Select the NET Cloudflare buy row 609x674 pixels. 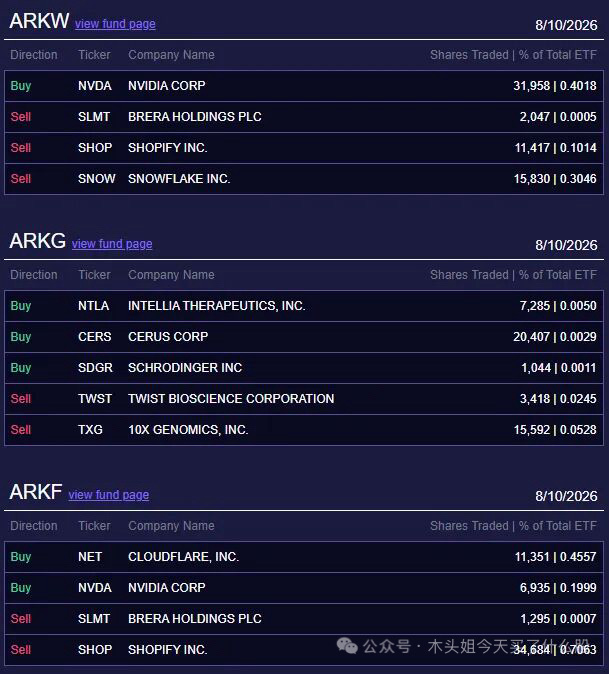click(x=304, y=557)
